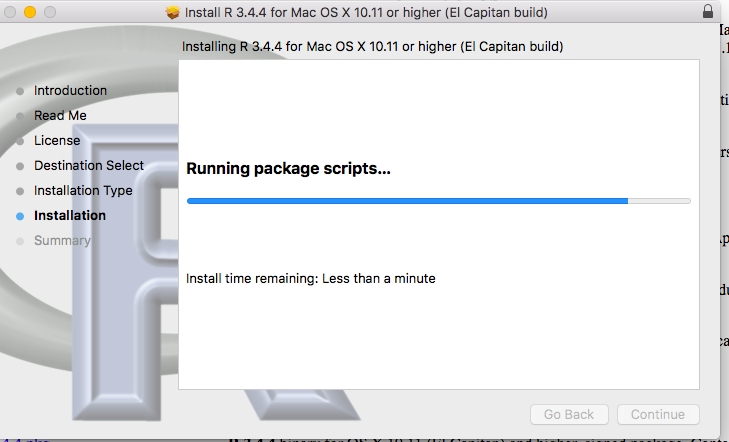This screenshot has height=442, width=729.
Task: Click the Installing R 3.4.4 heading
Action: click(372, 47)
